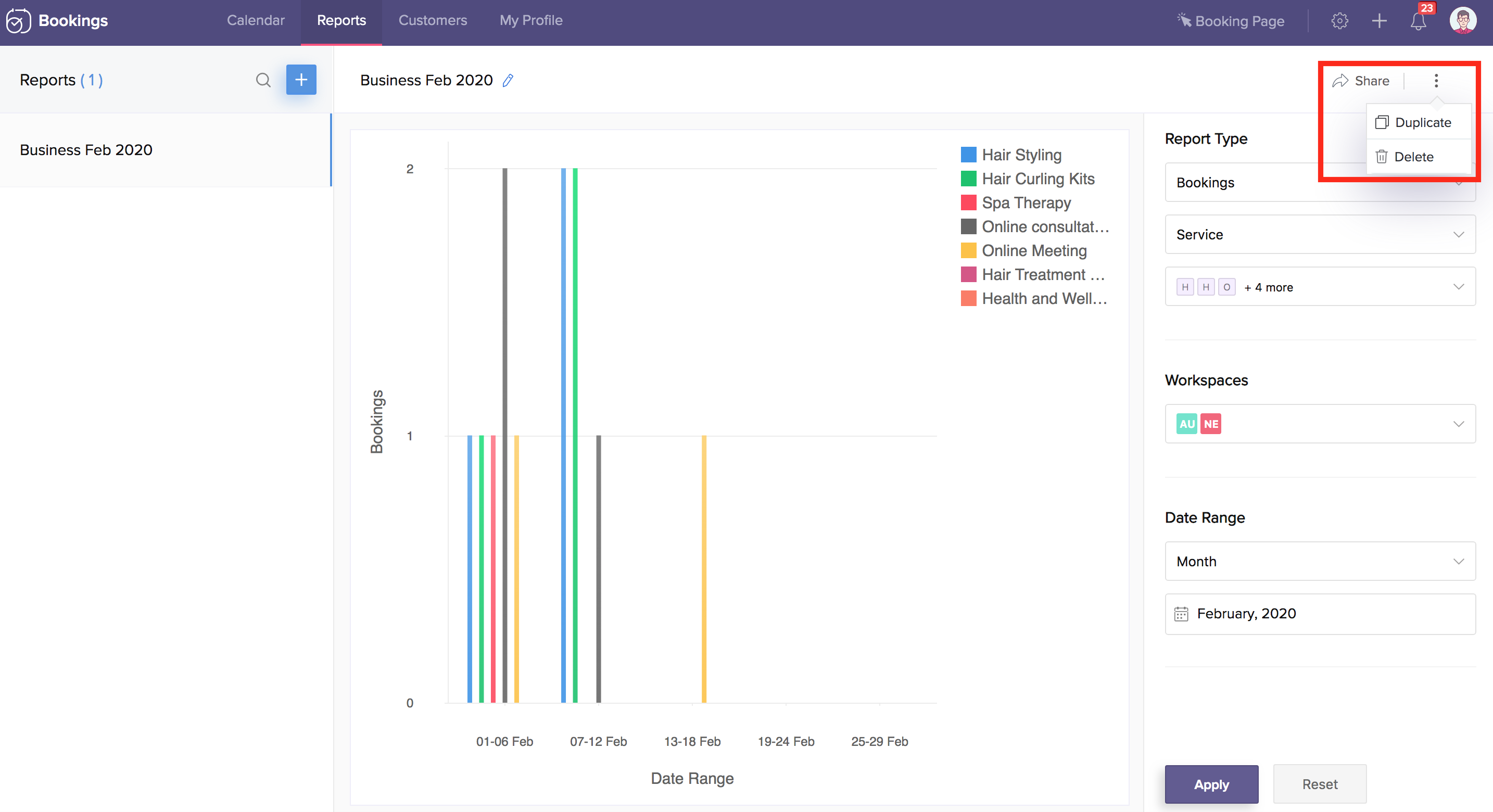Toggle Spa Therapy series in legend
Image resolution: width=1493 pixels, height=812 pixels.
coord(1026,203)
